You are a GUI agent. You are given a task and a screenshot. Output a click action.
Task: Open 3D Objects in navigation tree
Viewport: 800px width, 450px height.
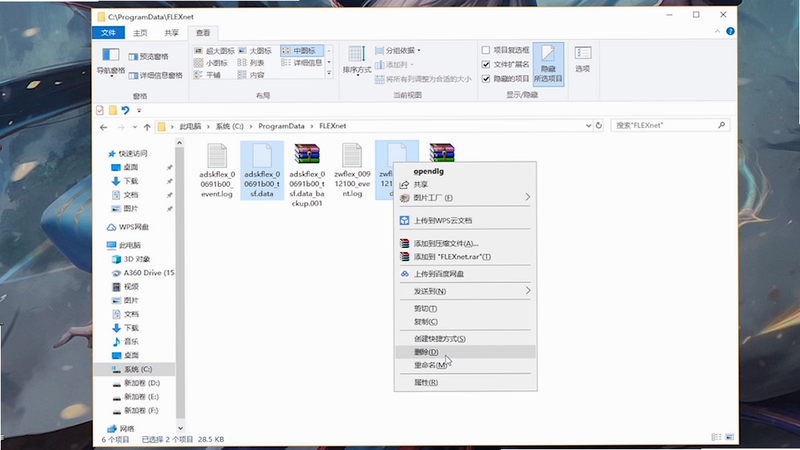click(x=131, y=259)
